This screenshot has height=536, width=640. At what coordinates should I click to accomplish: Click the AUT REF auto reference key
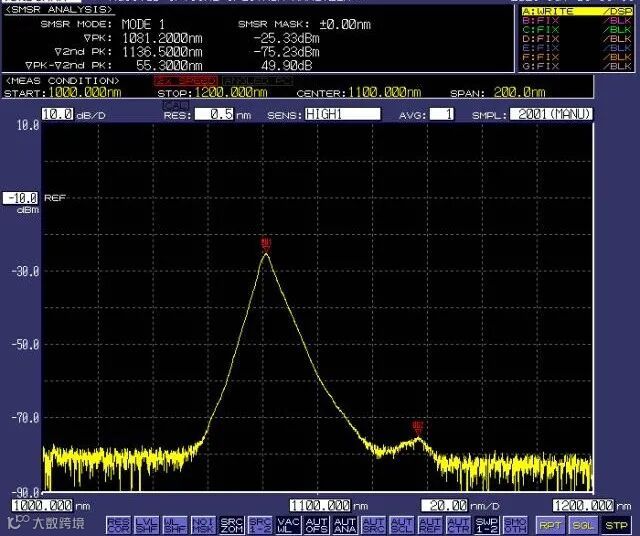(430, 525)
